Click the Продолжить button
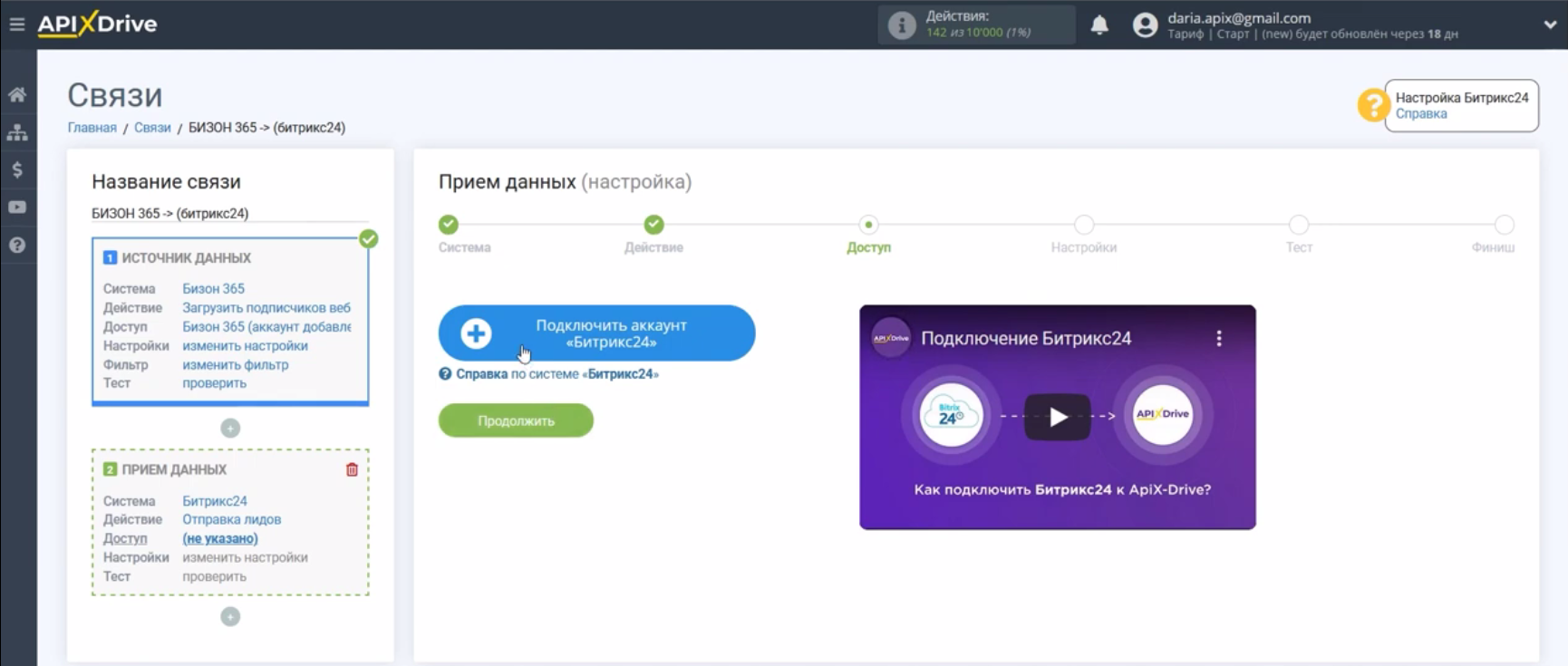 [x=516, y=420]
